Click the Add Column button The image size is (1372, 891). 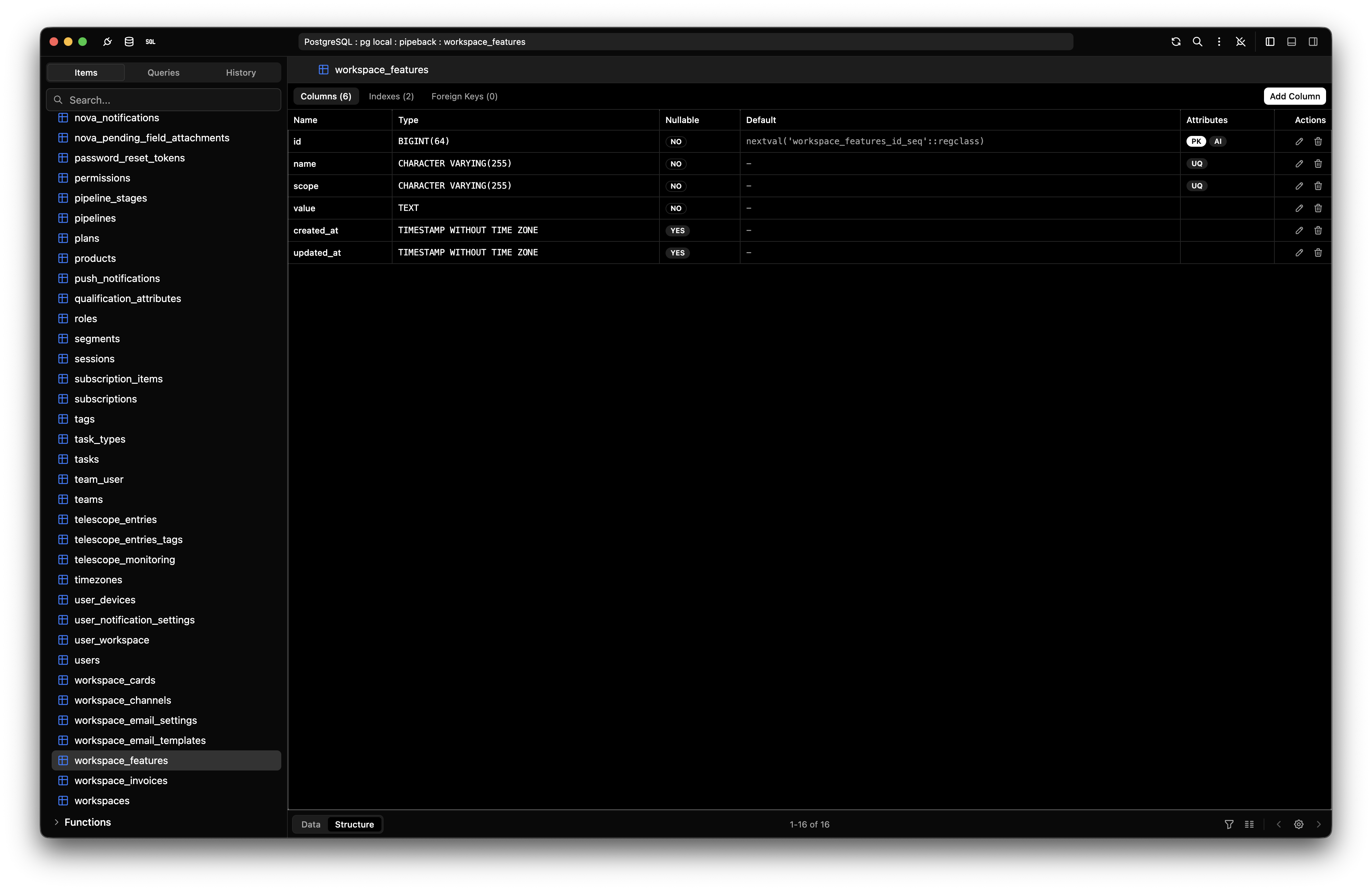1294,96
